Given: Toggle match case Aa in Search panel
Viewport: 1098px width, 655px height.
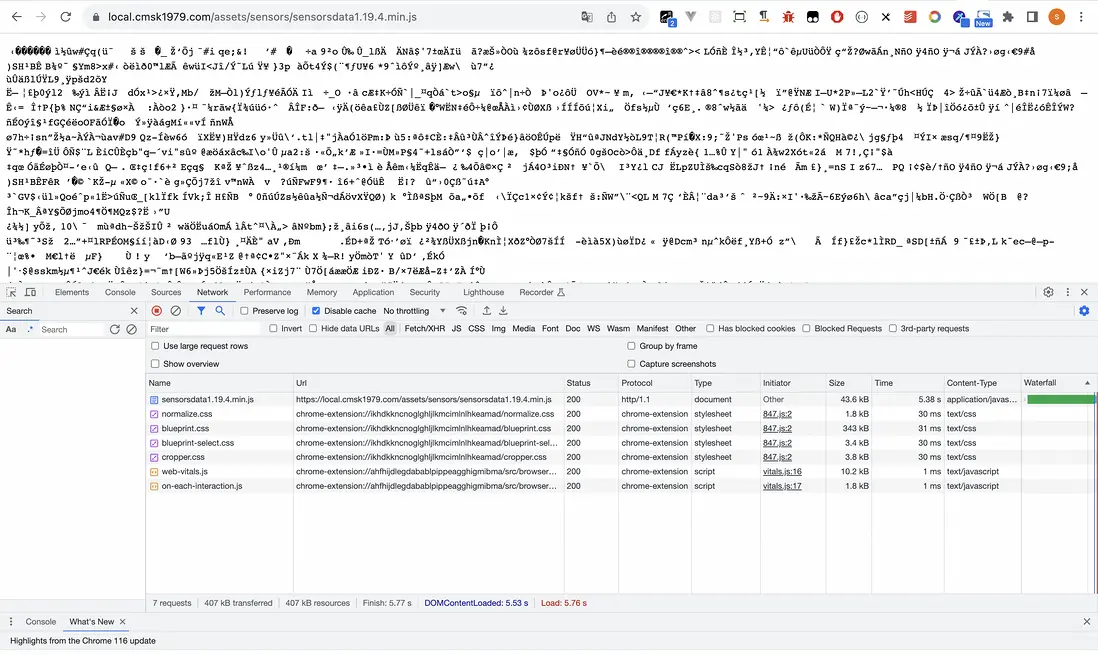Looking at the screenshot, I should [11, 329].
